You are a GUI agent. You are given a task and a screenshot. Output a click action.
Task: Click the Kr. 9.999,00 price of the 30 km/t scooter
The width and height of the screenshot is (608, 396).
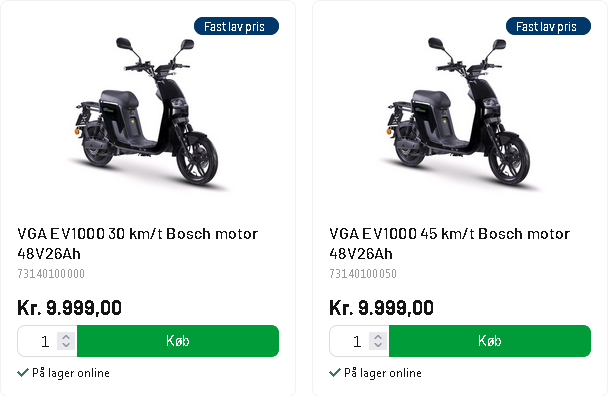69,308
